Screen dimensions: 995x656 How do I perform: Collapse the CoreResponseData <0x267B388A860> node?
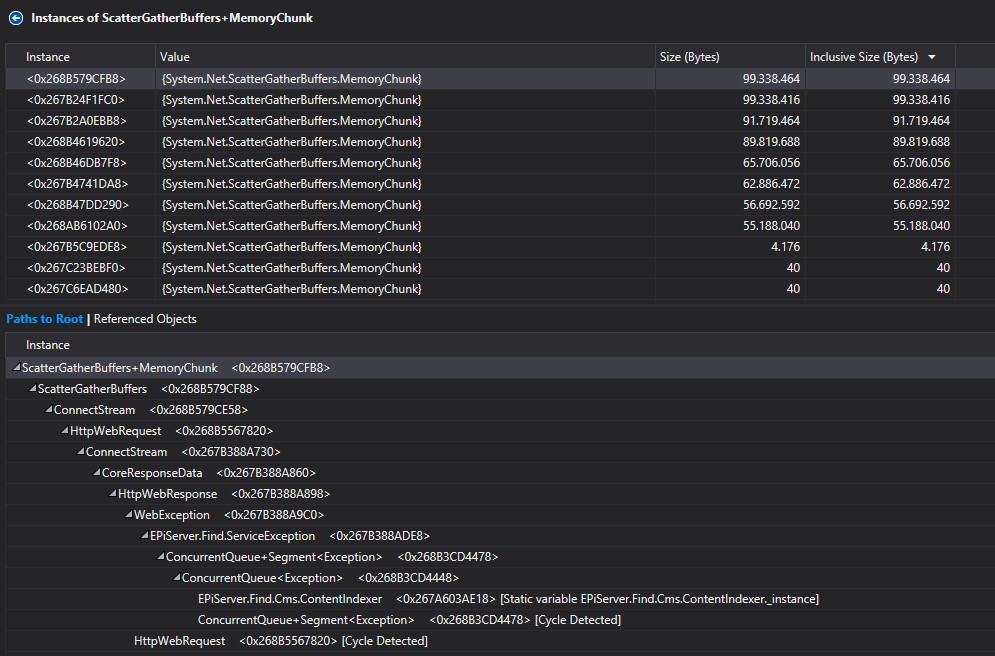pos(96,472)
